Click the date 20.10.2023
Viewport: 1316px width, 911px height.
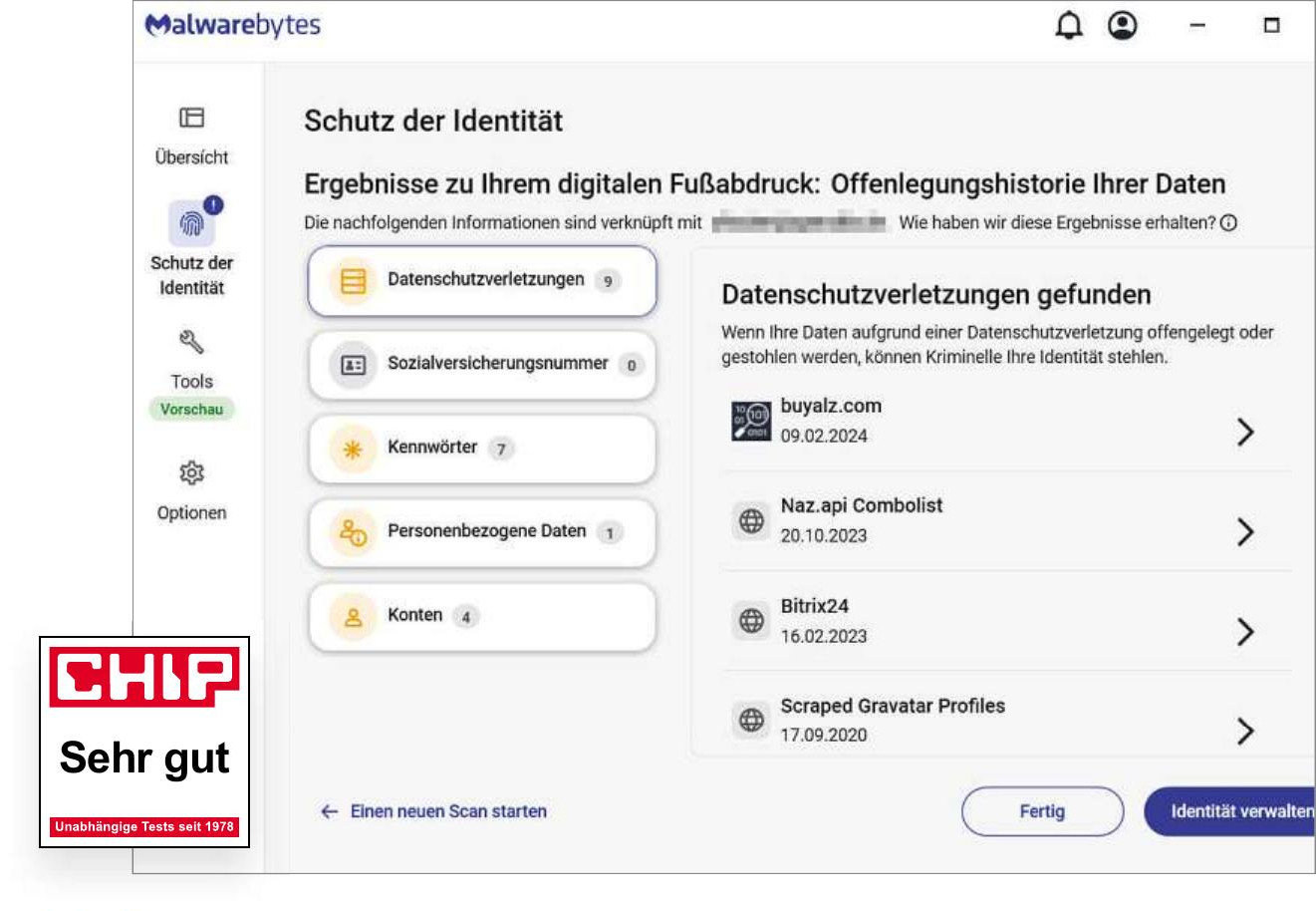(824, 535)
